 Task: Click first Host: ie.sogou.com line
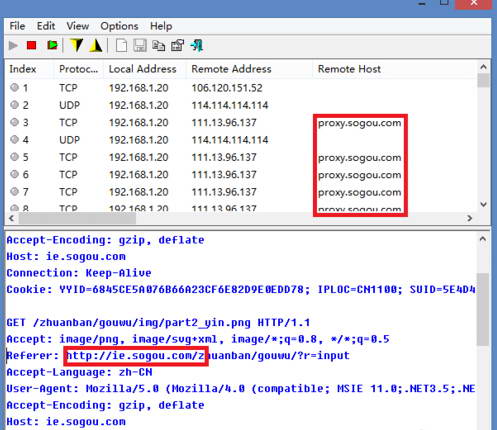click(x=66, y=257)
